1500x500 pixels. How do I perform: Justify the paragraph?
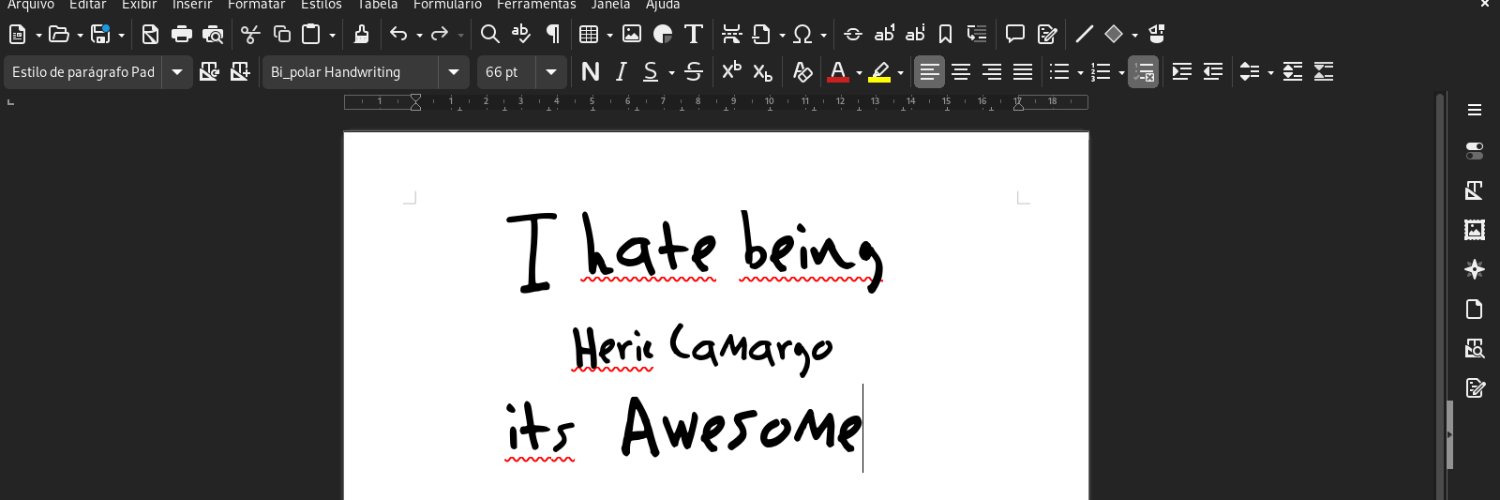pyautogui.click(x=1022, y=72)
